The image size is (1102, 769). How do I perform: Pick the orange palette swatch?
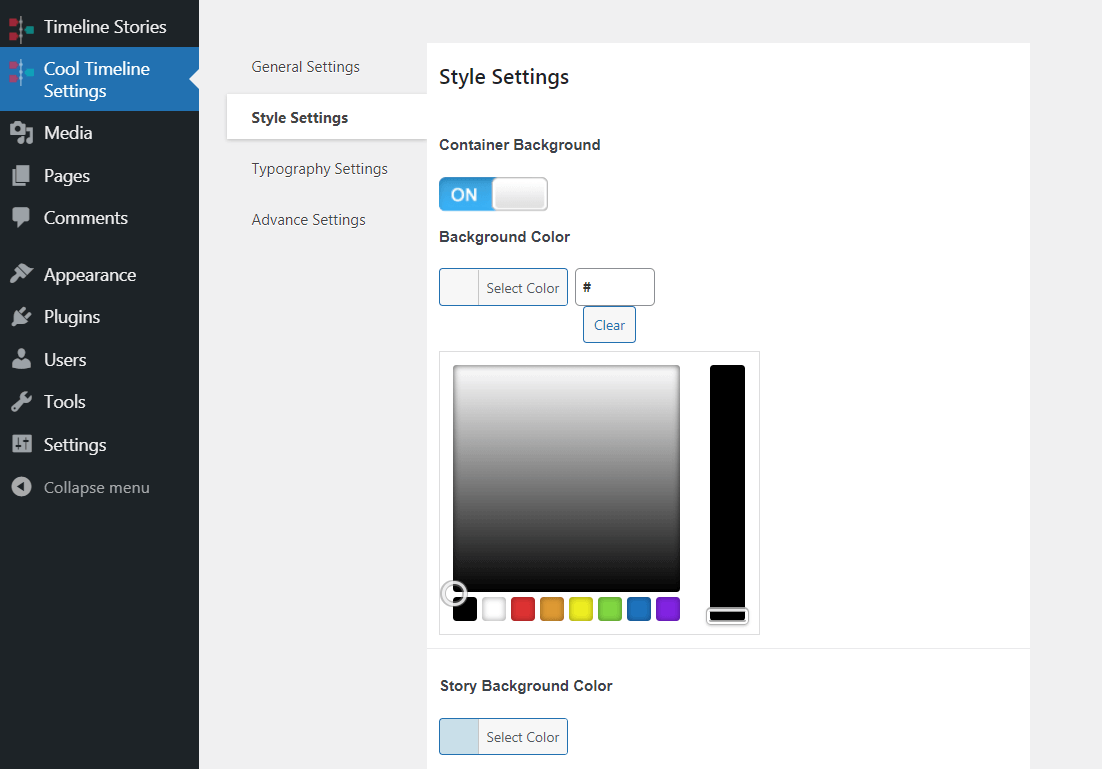552,609
